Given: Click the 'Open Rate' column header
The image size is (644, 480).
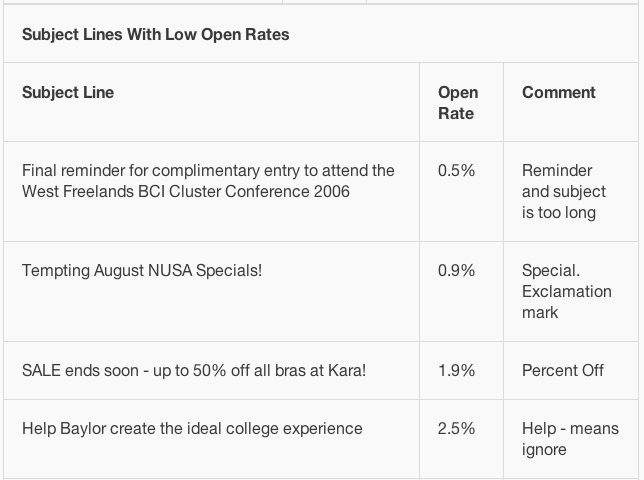Looking at the screenshot, I should 458,103.
